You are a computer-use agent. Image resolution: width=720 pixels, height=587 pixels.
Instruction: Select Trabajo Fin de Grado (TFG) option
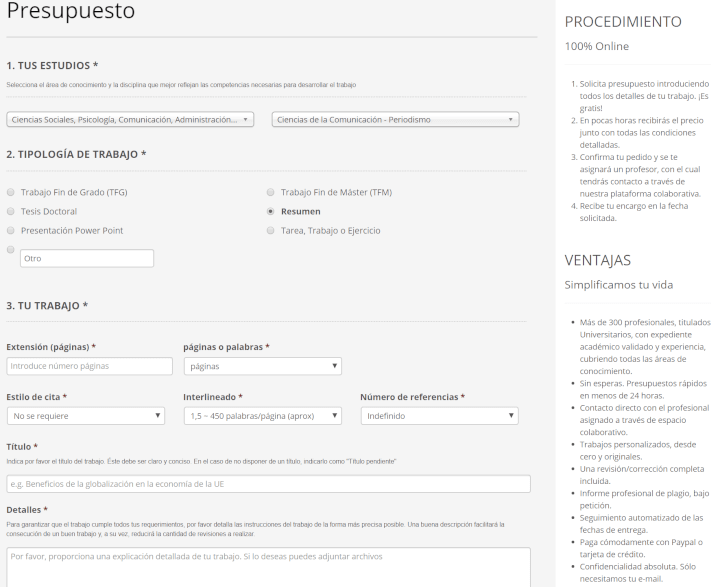[x=11, y=192]
